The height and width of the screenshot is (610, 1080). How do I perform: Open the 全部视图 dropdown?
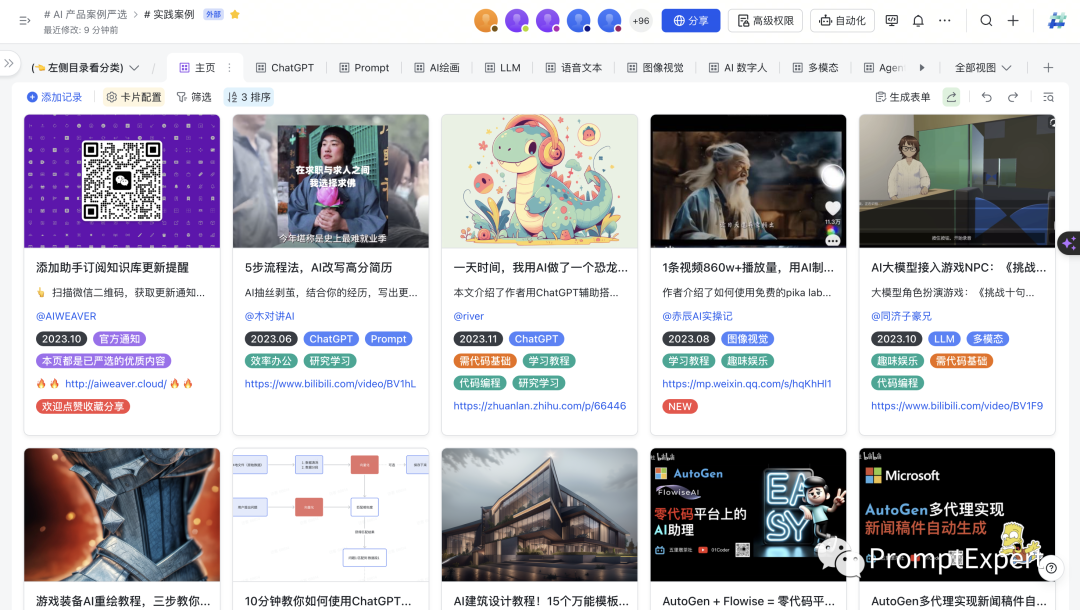click(983, 67)
